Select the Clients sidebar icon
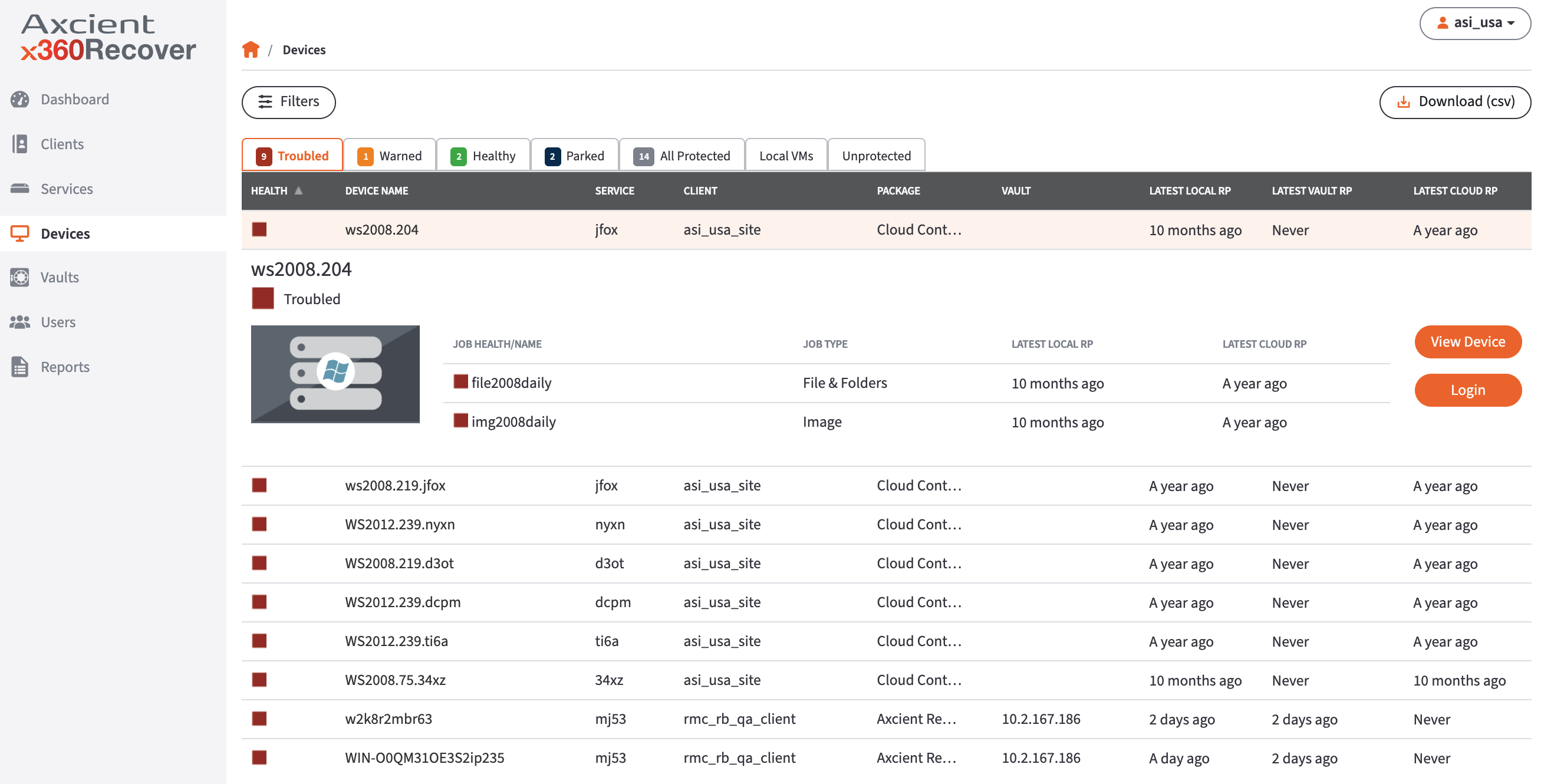Image resolution: width=1554 pixels, height=784 pixels. [19, 143]
